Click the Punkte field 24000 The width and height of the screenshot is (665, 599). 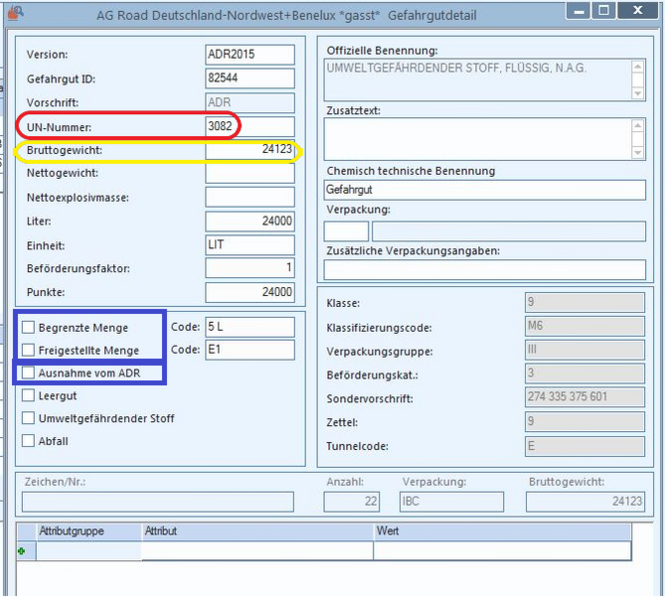point(250,292)
